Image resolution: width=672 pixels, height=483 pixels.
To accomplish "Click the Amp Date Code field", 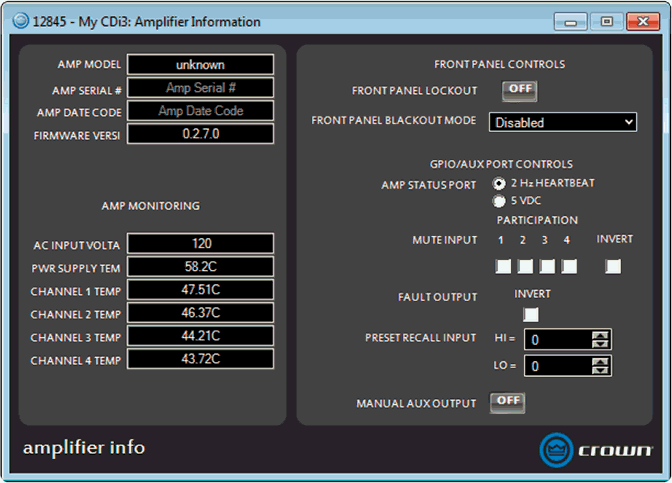I will pyautogui.click(x=201, y=111).
